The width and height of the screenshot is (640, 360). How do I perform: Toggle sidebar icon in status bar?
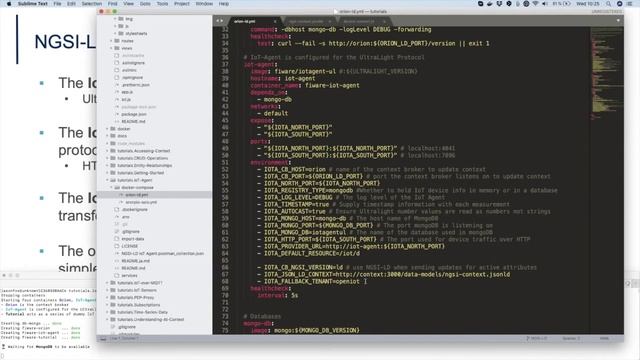pyautogui.click(x=103, y=338)
